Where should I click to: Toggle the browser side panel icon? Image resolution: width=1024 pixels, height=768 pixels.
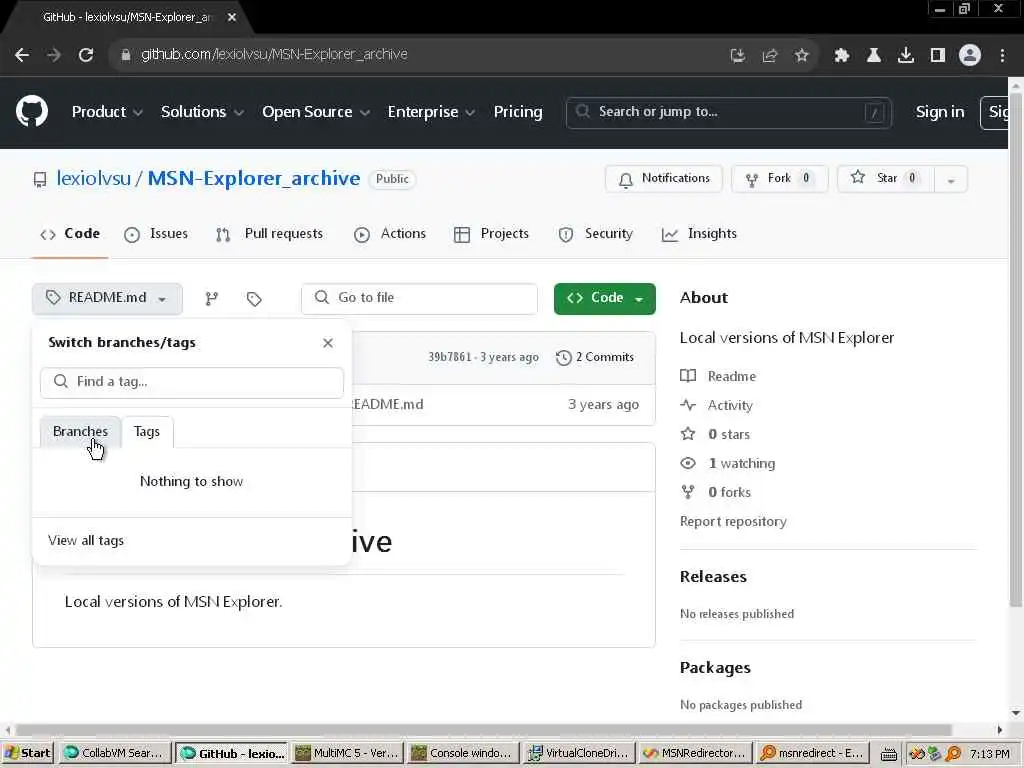938,56
